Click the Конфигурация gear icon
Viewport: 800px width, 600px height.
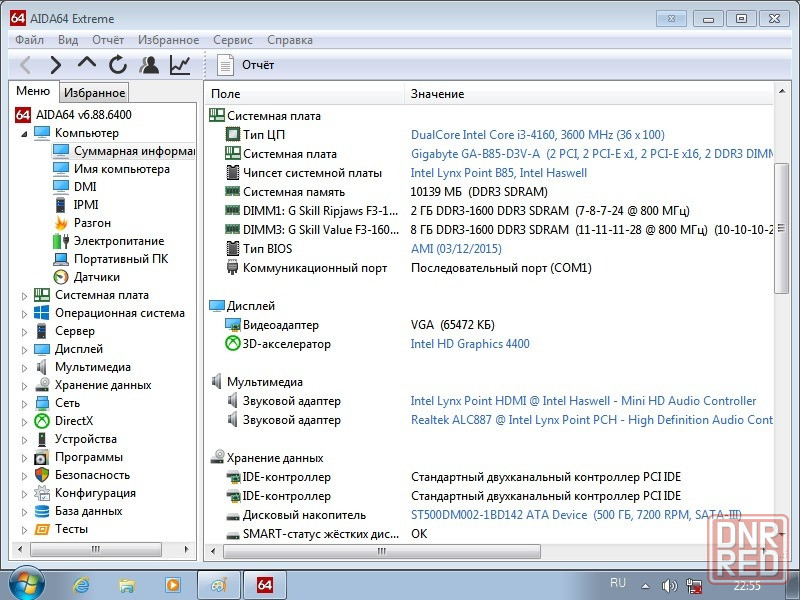pyautogui.click(x=42, y=493)
